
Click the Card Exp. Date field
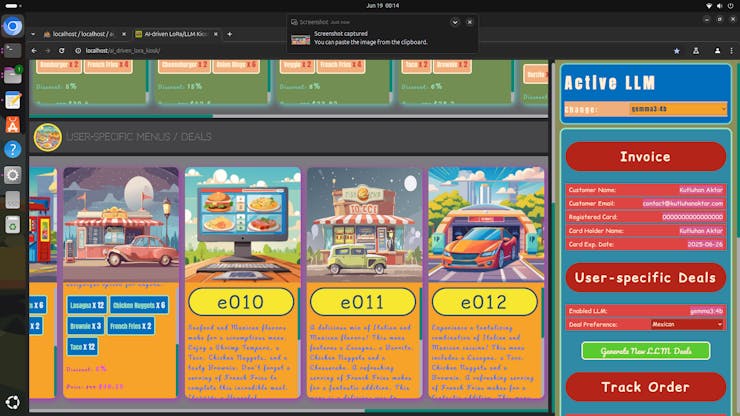pyautogui.click(x=646, y=245)
